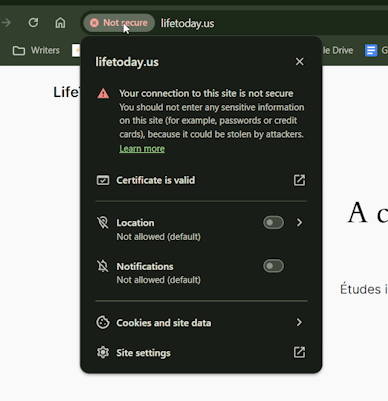Open the Learn more link

click(142, 149)
